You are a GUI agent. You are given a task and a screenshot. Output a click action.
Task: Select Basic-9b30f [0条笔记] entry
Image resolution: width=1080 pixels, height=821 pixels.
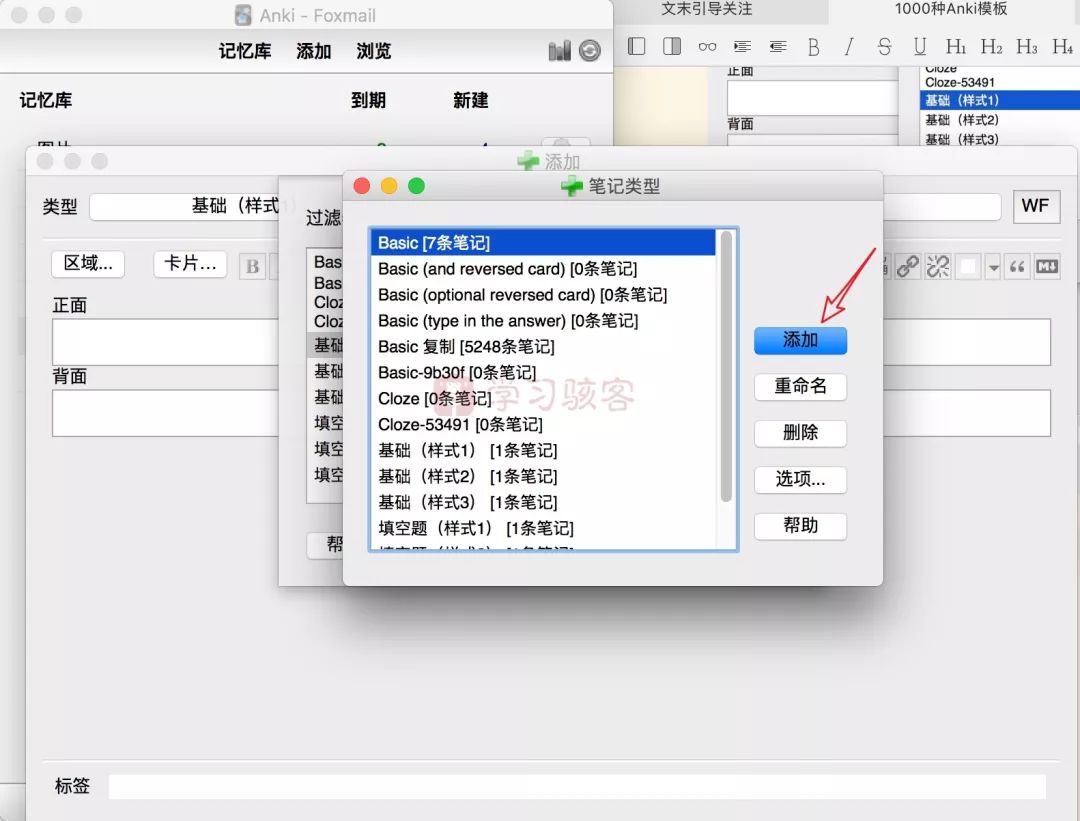tap(543, 373)
